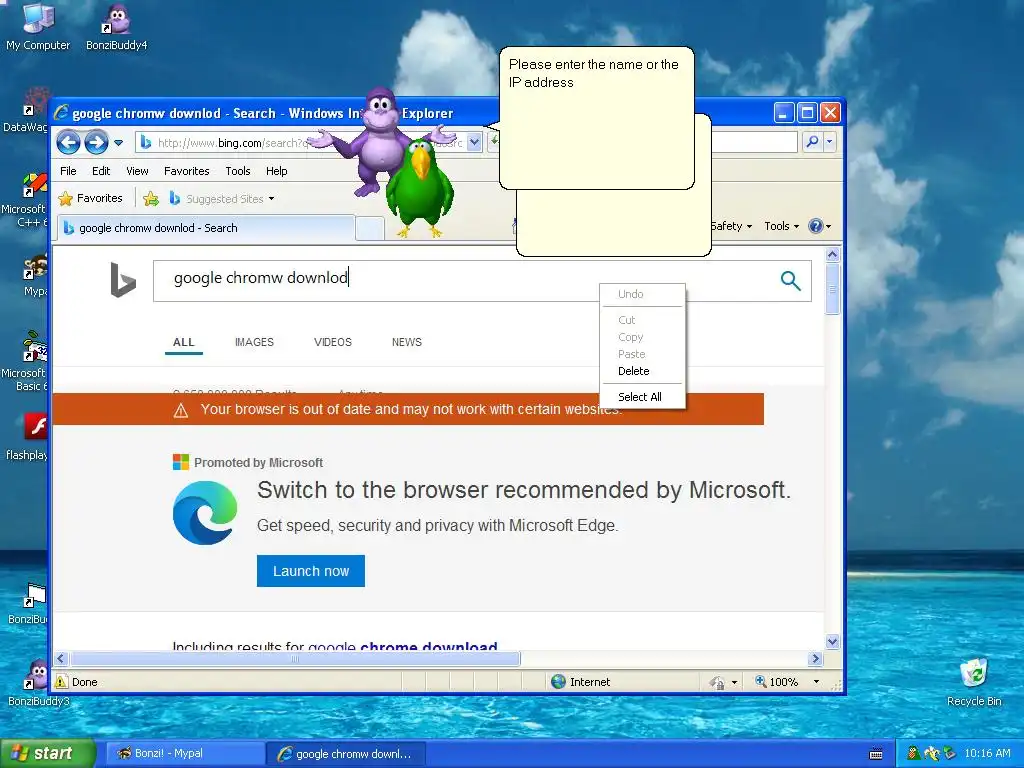Open the Favorites menu in menu bar
The height and width of the screenshot is (768, 1024).
(187, 171)
